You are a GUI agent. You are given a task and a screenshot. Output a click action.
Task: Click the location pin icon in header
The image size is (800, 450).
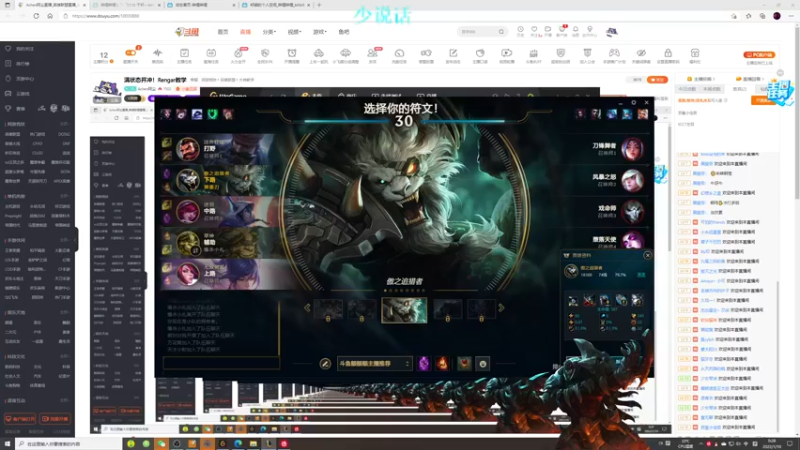click(x=589, y=30)
